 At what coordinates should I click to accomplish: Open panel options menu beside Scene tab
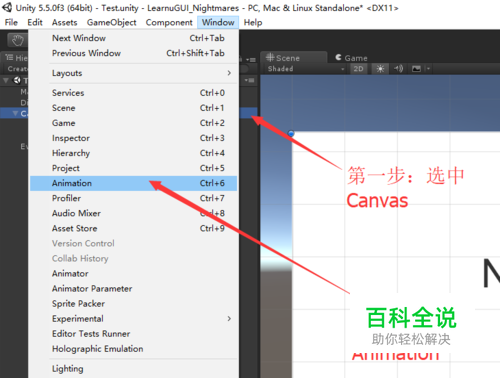pyautogui.click(x=251, y=60)
